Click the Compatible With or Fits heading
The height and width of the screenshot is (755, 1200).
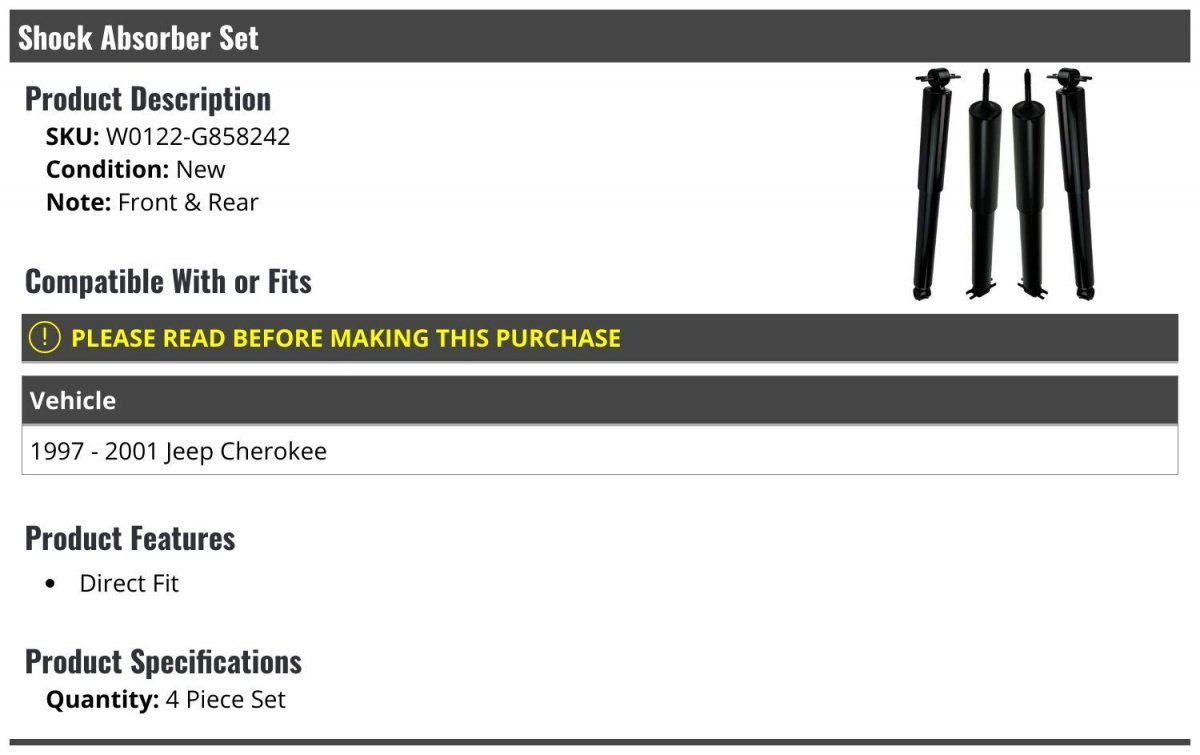[x=168, y=282]
